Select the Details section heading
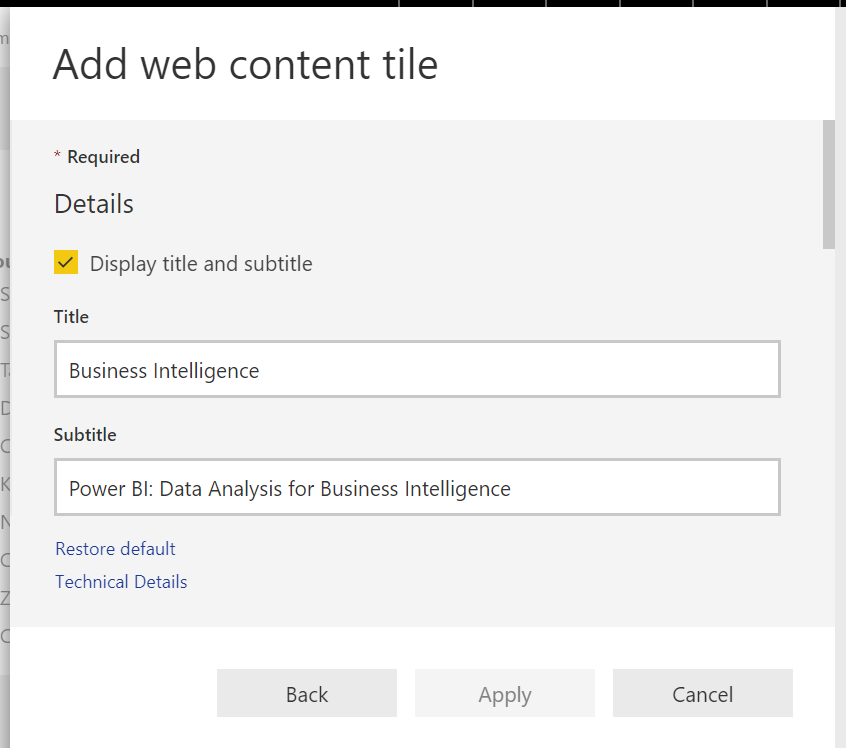 [94, 204]
